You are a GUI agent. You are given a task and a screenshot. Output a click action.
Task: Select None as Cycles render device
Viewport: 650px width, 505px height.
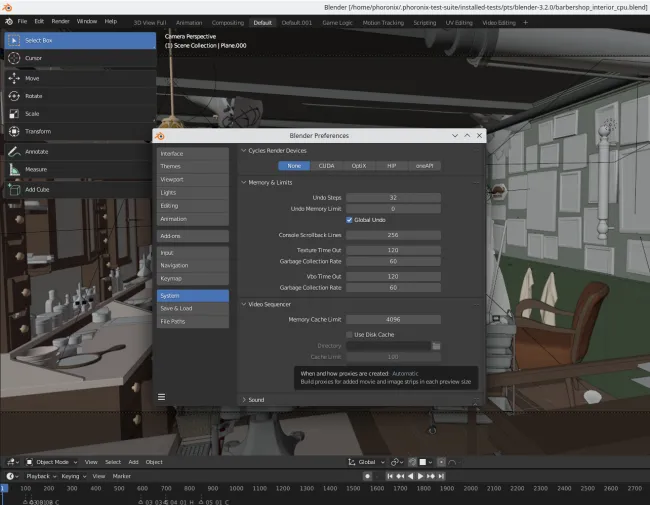[x=294, y=166]
